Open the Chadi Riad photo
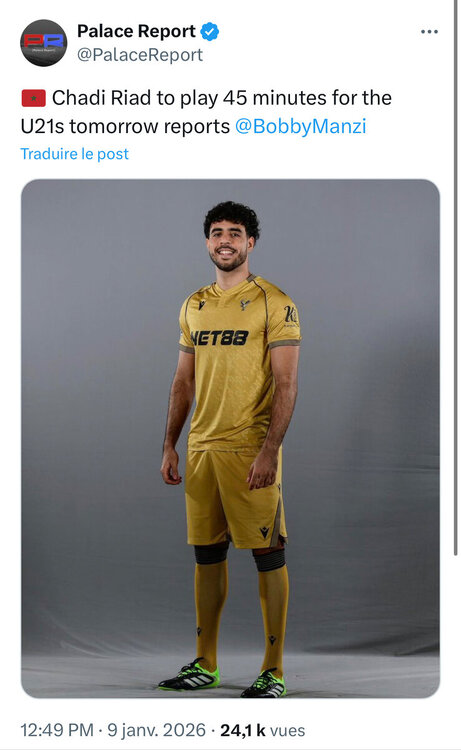Viewport: 461px width, 750px height. tap(230, 438)
